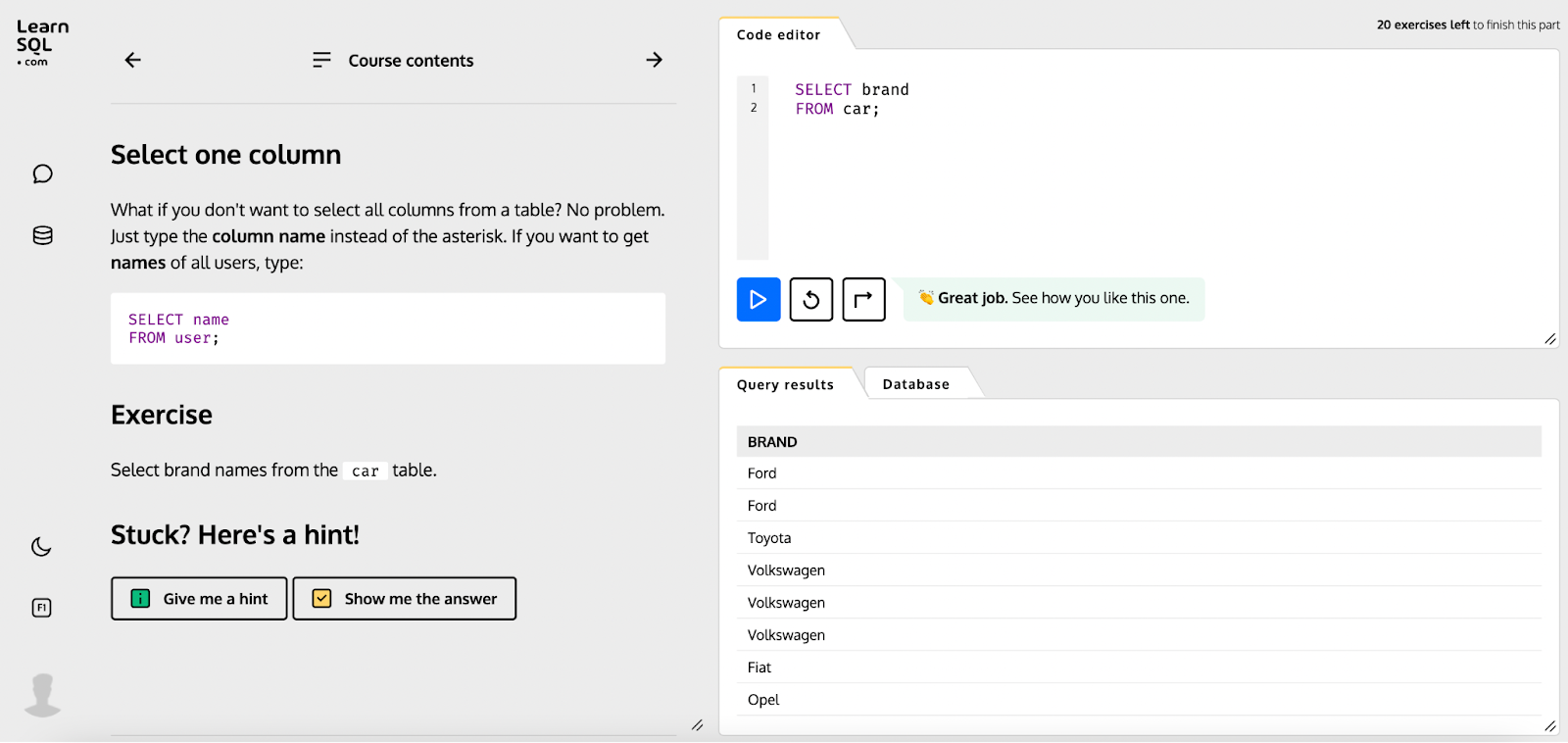Viewport: 1568px width, 743px height.
Task: Click the next exercise arrow button beside reset
Action: pyautogui.click(x=864, y=300)
